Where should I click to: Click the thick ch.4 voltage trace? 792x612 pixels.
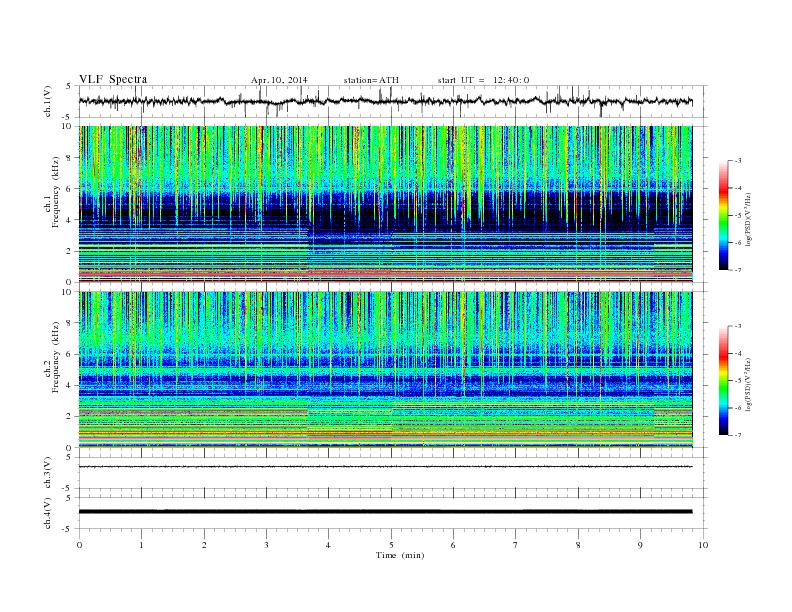(x=386, y=512)
